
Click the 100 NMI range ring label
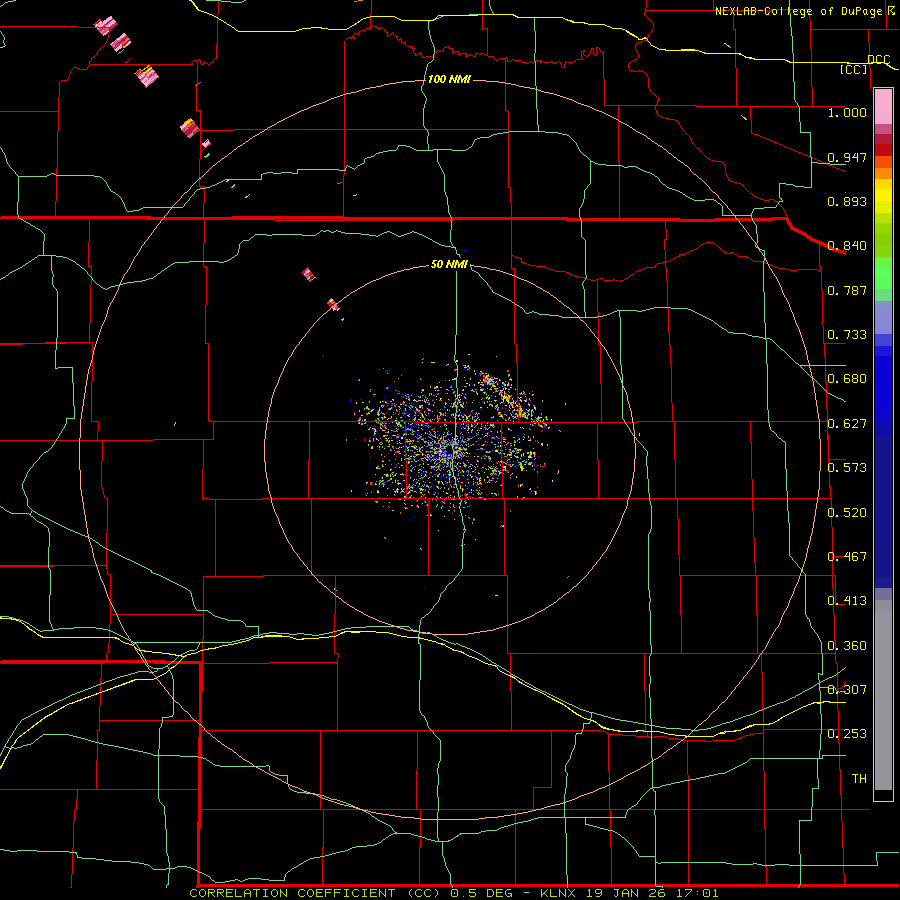[x=449, y=79]
